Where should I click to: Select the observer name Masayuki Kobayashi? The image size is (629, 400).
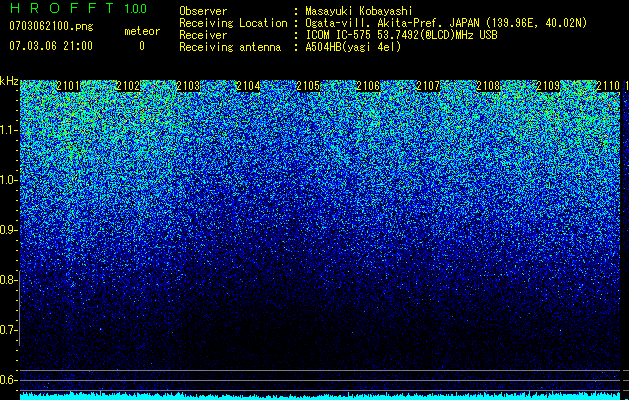[x=359, y=11]
